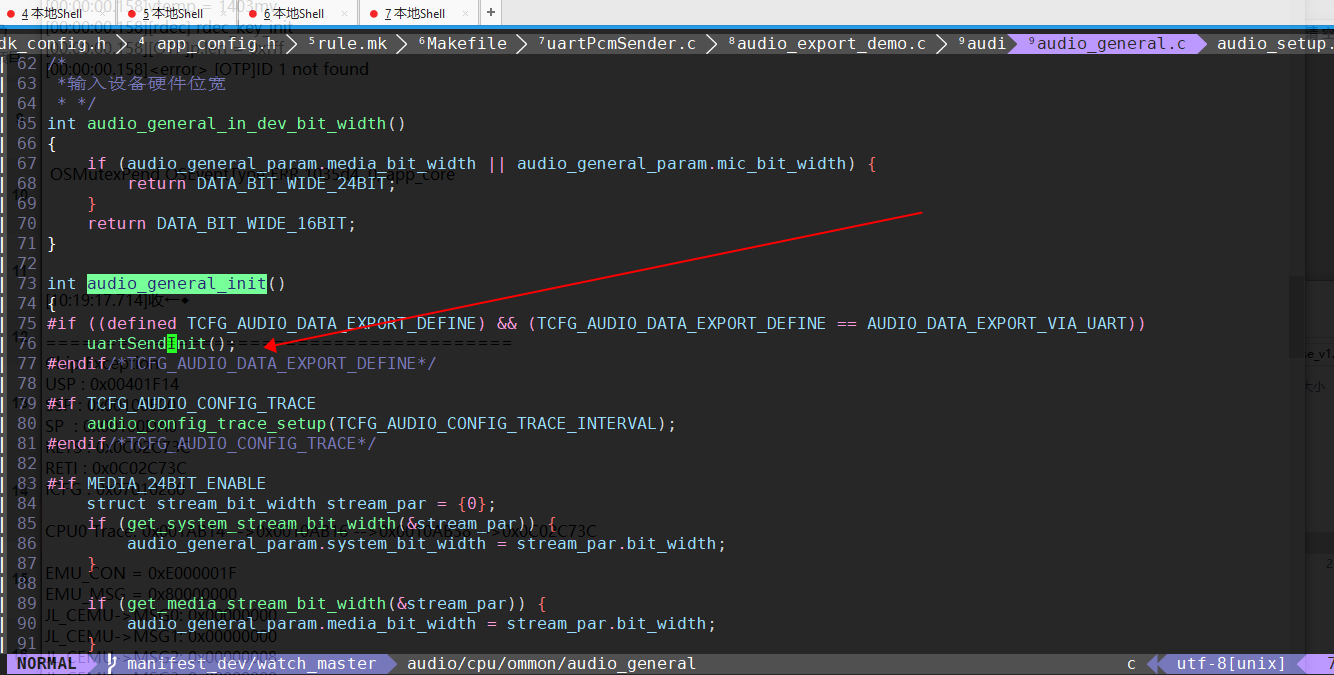This screenshot has height=675, width=1334.
Task: Open the audio_export_demo.c buffer tab
Action: [x=827, y=44]
